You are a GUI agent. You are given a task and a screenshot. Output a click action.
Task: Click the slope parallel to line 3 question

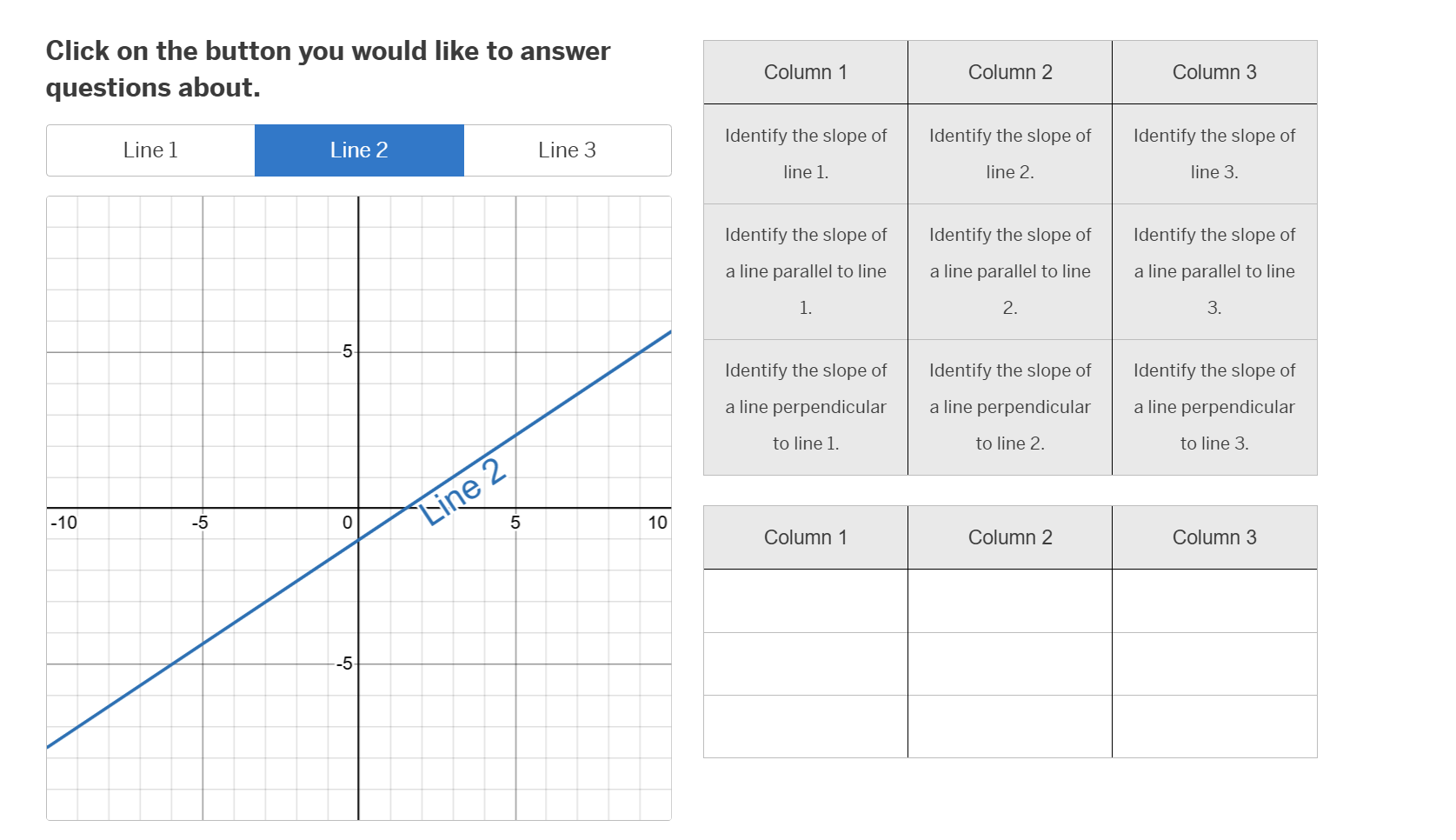pyautogui.click(x=1213, y=270)
